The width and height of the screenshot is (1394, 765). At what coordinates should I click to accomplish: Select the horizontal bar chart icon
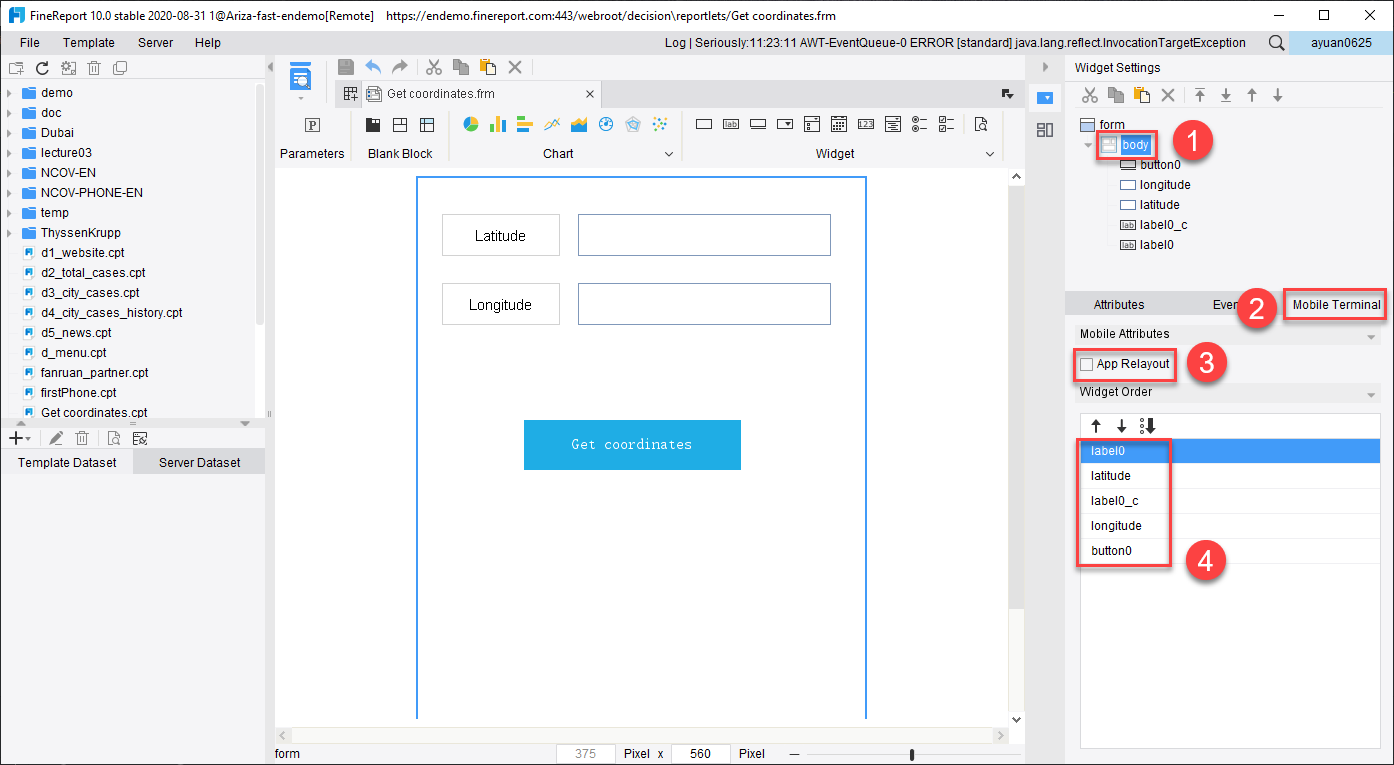click(525, 124)
